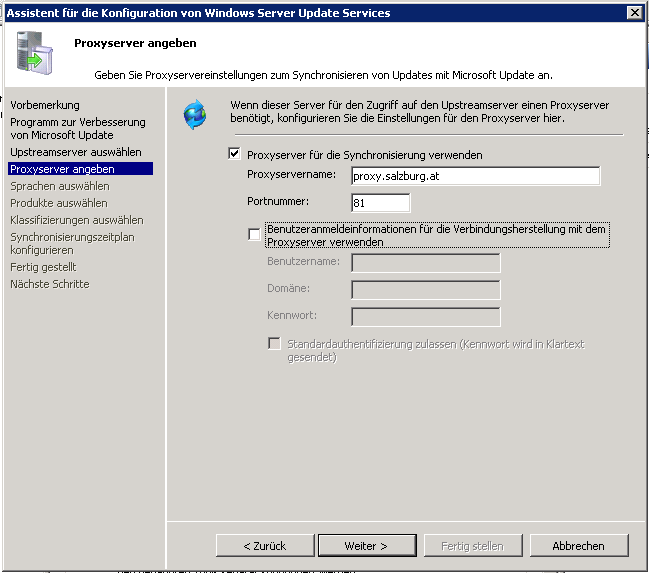This screenshot has width=649, height=573.
Task: Open Synchronisierungszeitplan konfigurieren step
Action: point(72,244)
